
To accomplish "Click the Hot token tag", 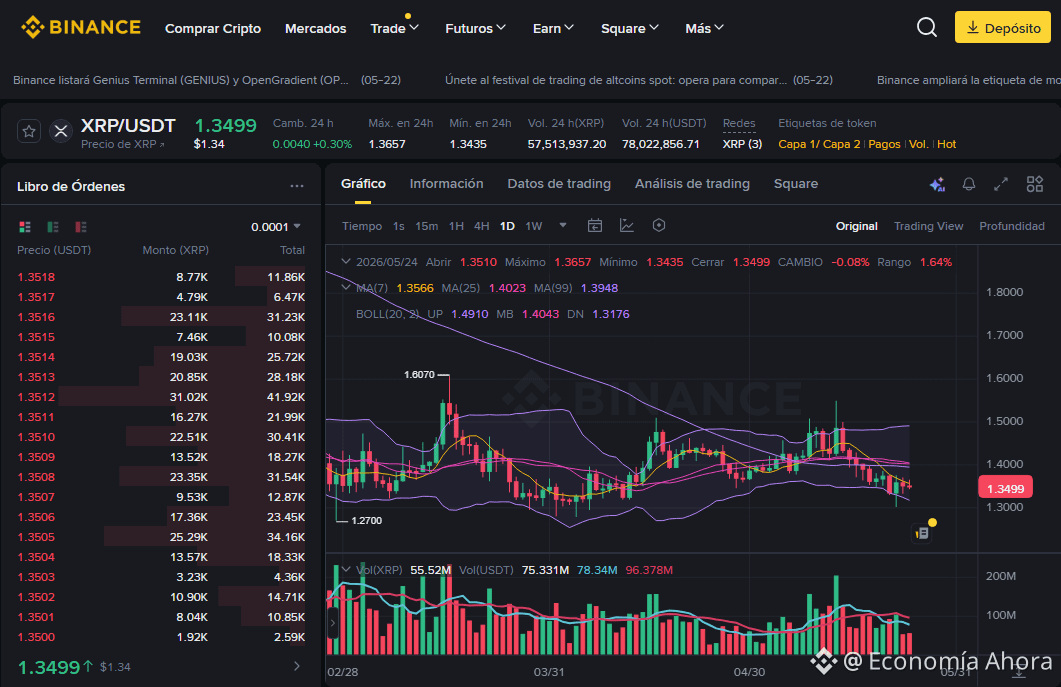I will pyautogui.click(x=946, y=144).
